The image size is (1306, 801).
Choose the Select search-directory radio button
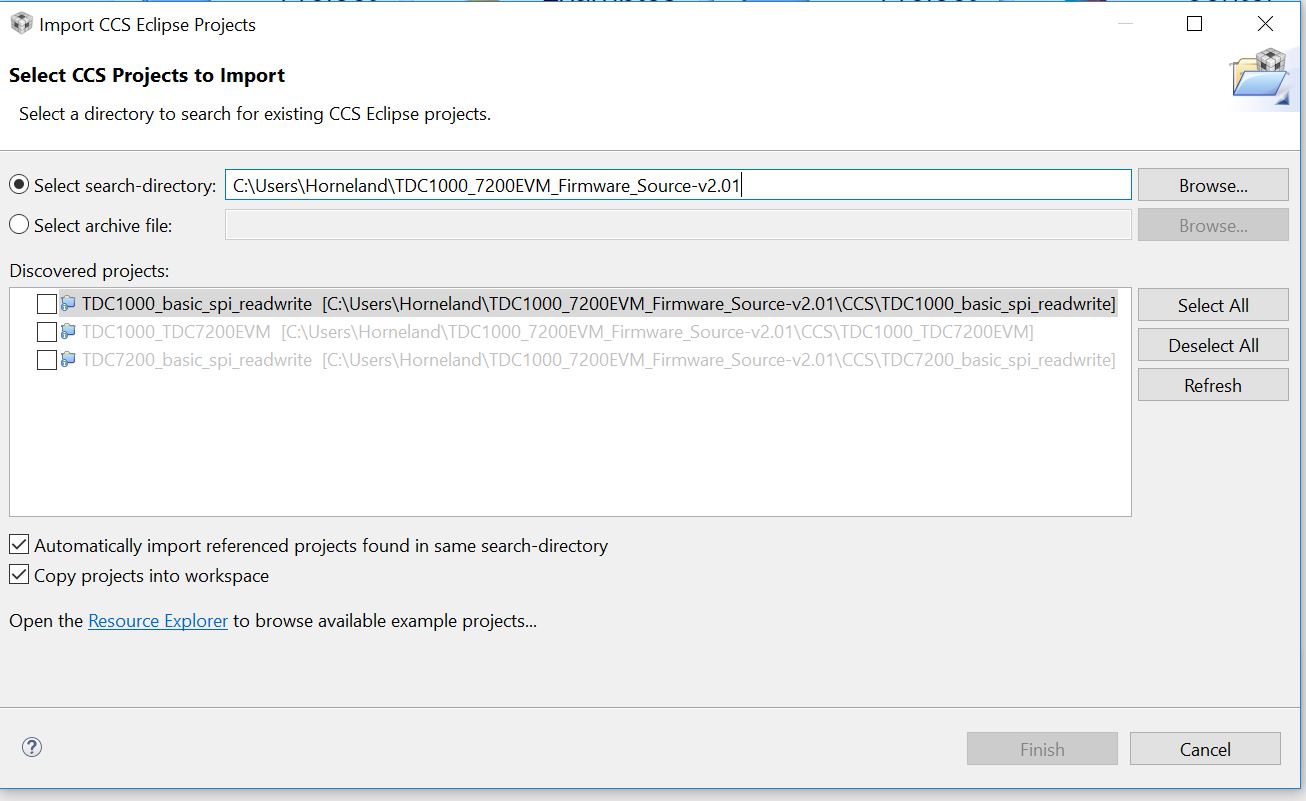(x=19, y=185)
